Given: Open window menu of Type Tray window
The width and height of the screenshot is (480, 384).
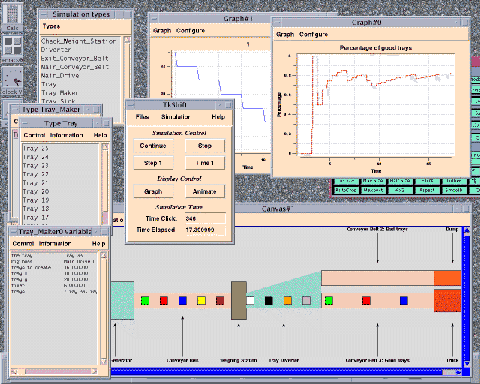Looking at the screenshot, I should [24, 123].
